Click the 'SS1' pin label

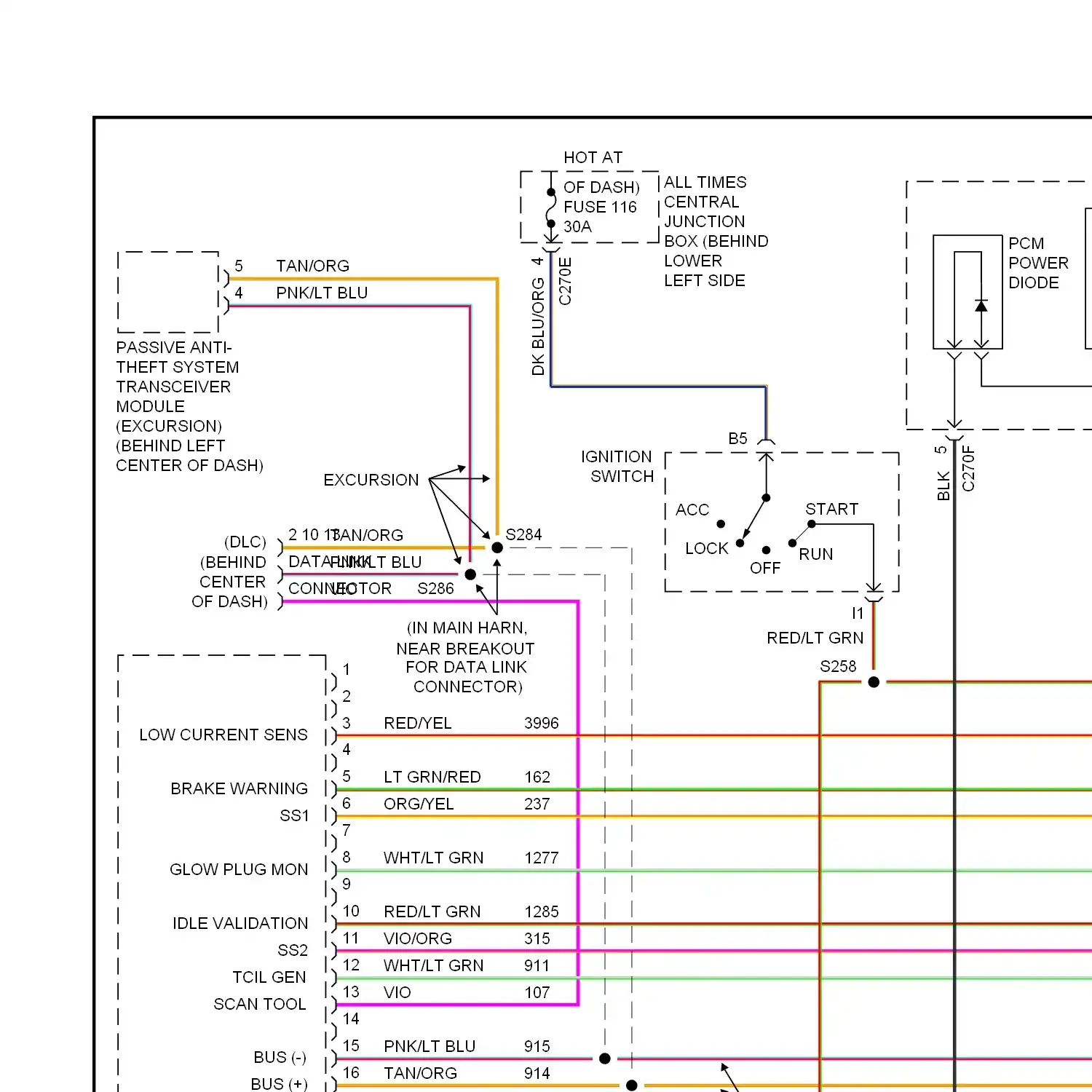[294, 815]
